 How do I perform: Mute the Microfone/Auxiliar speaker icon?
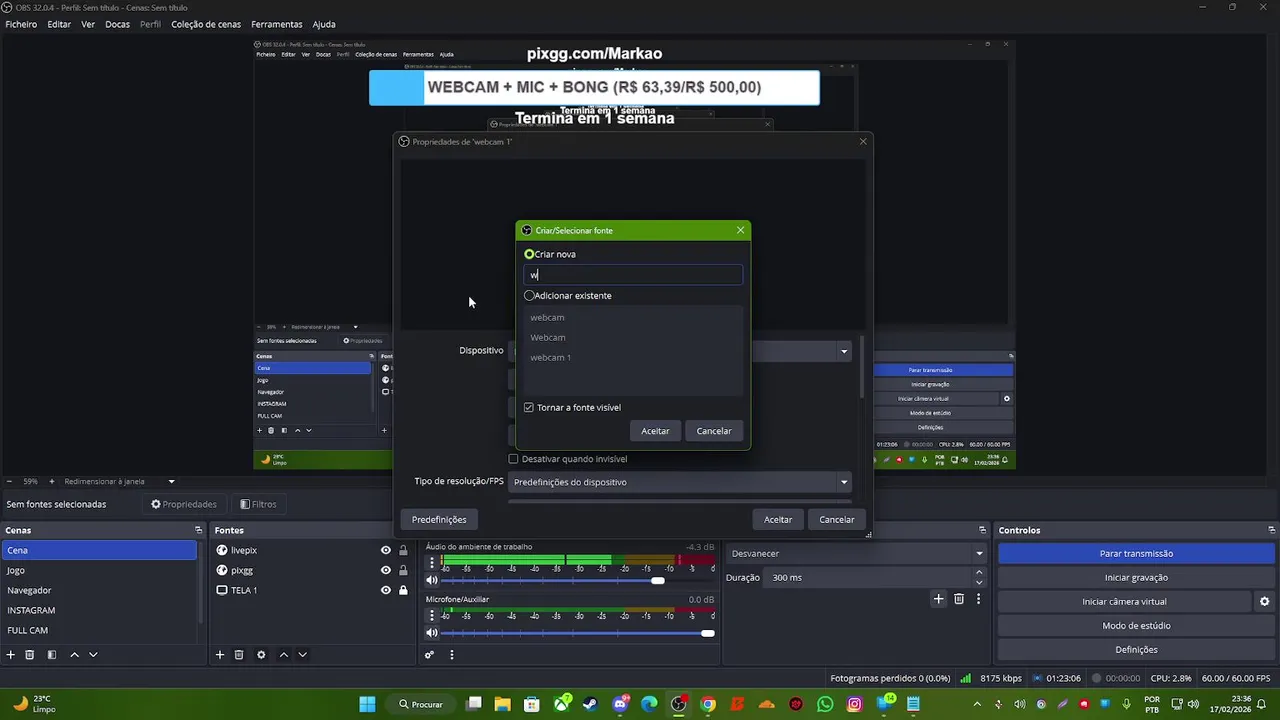tap(432, 632)
